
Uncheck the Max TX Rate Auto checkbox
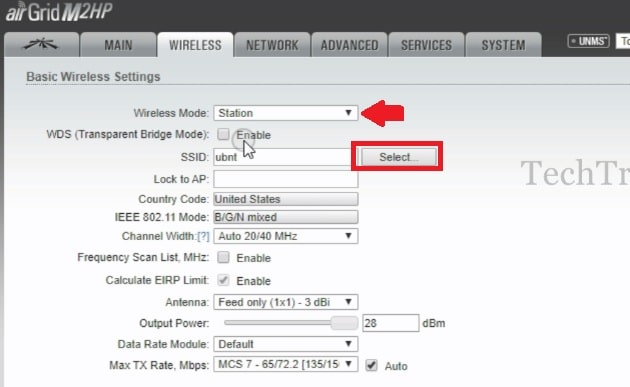(371, 365)
